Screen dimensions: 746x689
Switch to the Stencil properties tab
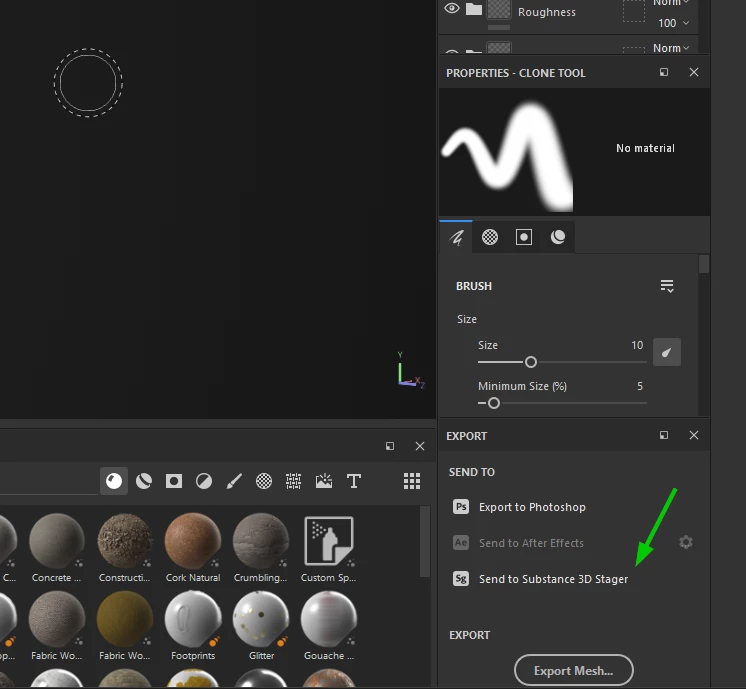coord(524,237)
